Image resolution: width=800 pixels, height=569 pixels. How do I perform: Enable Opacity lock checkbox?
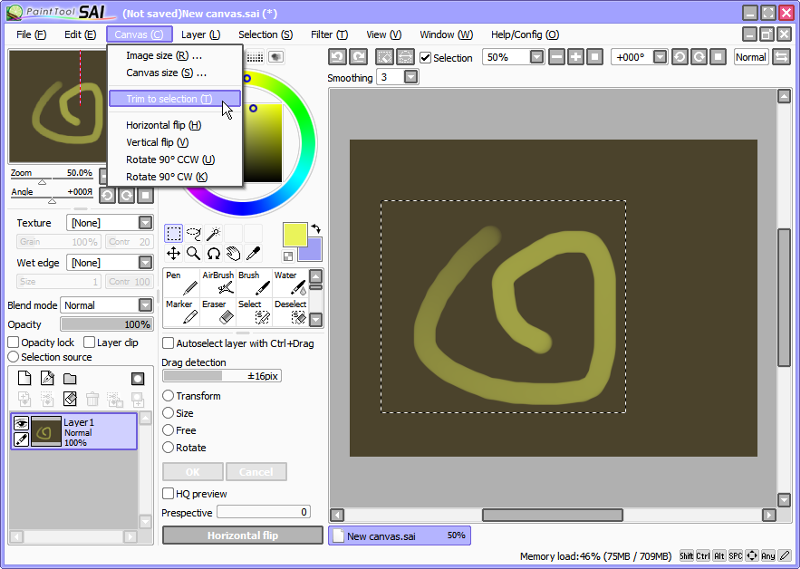(x=13, y=342)
